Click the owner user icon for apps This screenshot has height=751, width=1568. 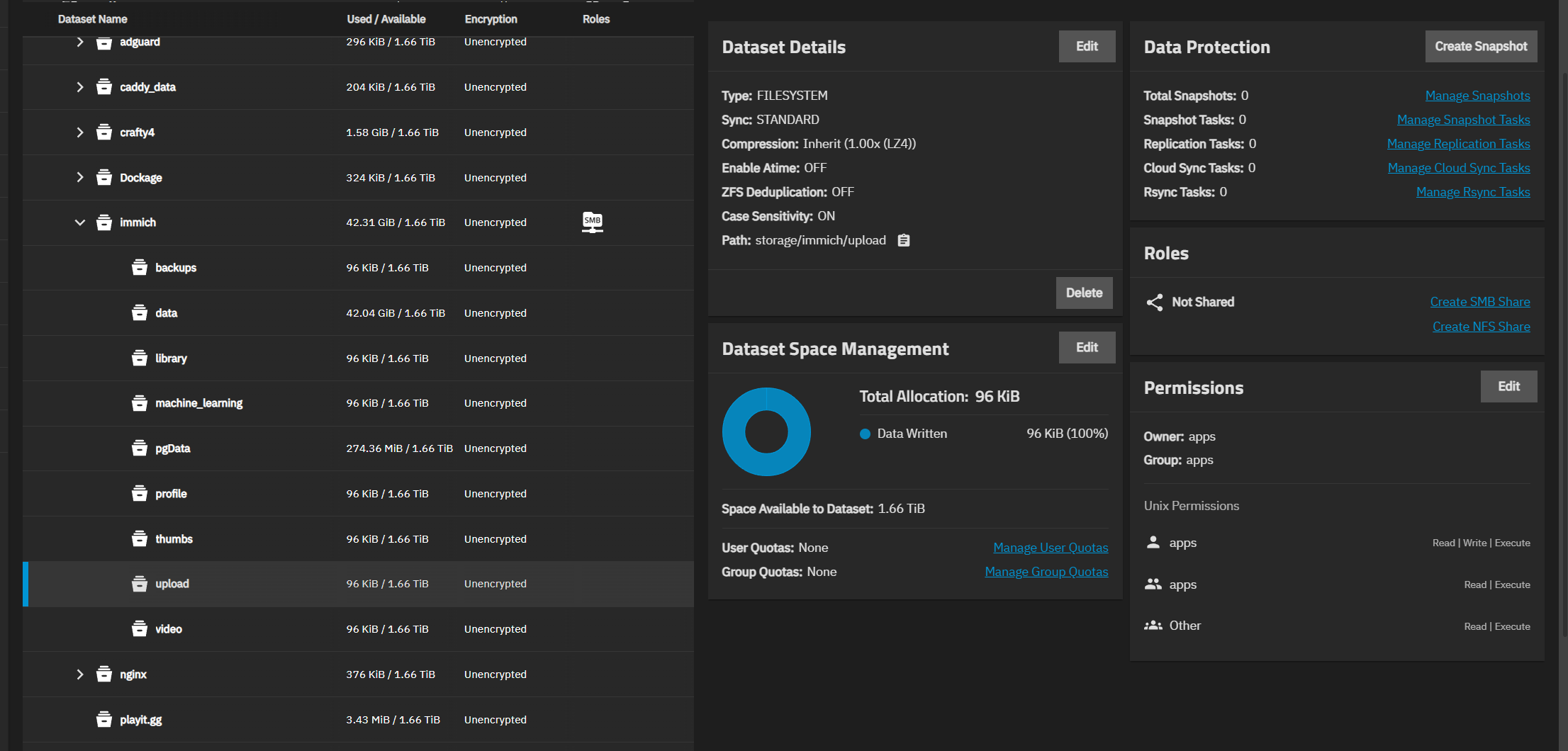point(1153,543)
